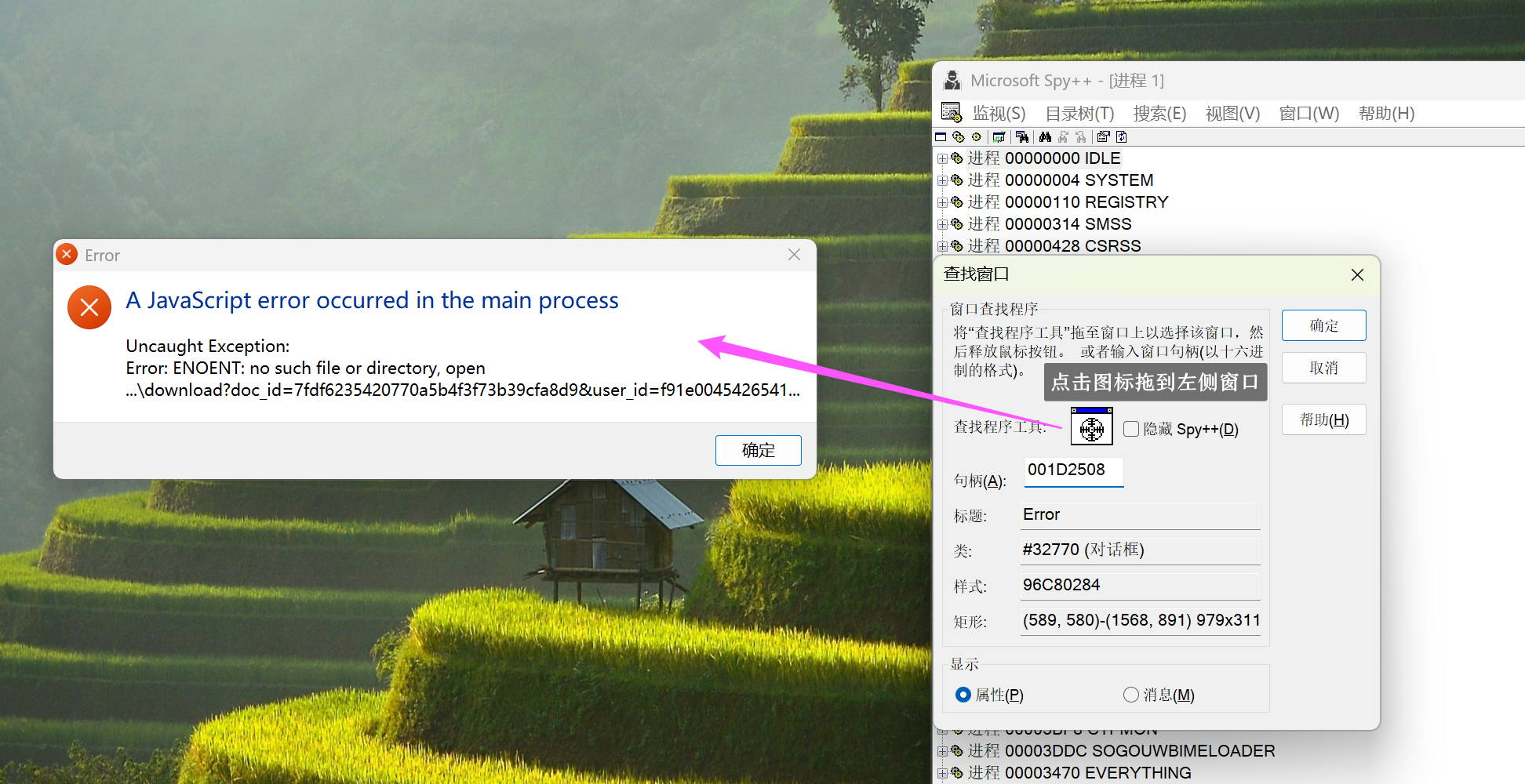Click the binoculars Search icon in toolbar
The image size is (1525, 784).
pos(1045,137)
